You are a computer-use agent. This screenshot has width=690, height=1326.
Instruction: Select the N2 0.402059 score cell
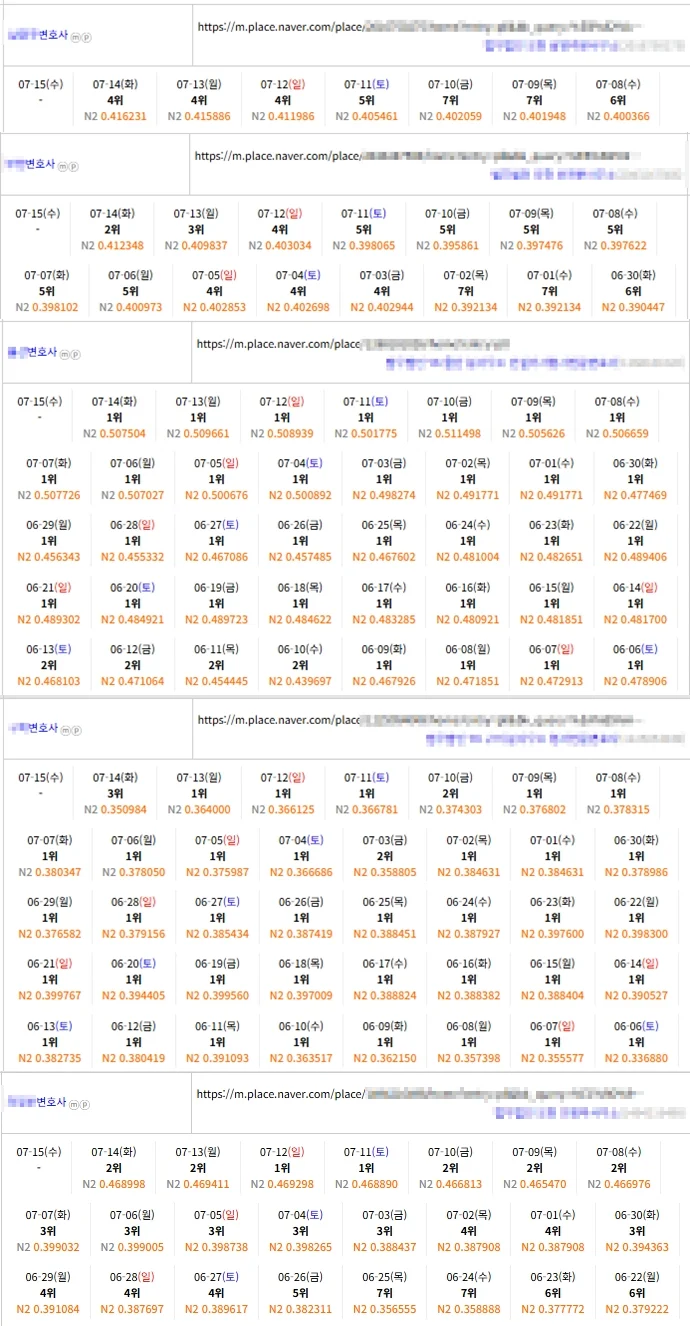(x=450, y=116)
